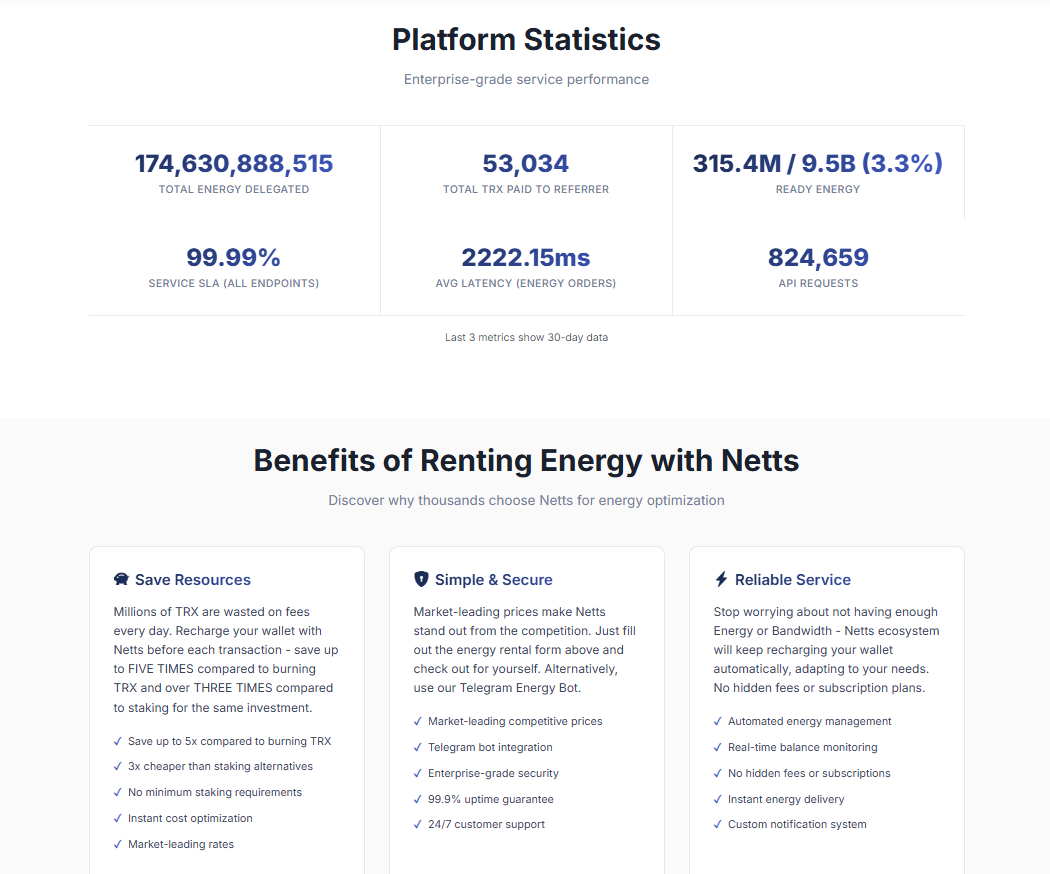Click the 2222.15ms average latency metric
Image resolution: width=1050 pixels, height=874 pixels.
[526, 258]
